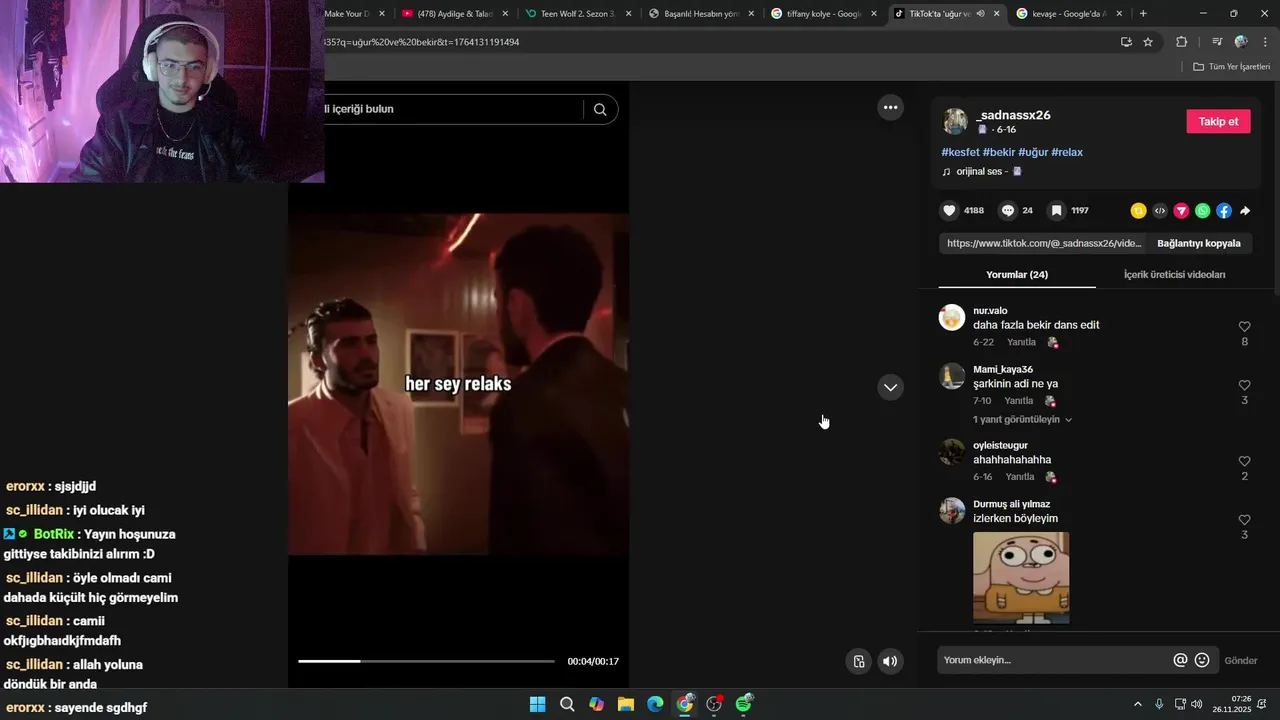Open Spotify from the taskbar
The height and width of the screenshot is (720, 1280).
pyautogui.click(x=743, y=704)
